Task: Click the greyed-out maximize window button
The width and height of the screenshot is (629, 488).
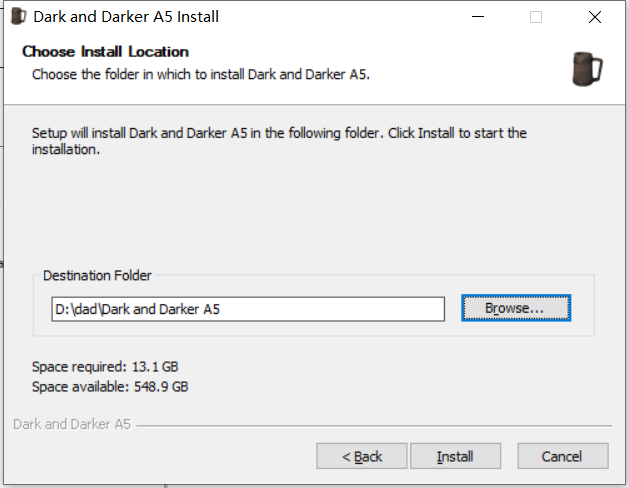Action: click(x=536, y=17)
